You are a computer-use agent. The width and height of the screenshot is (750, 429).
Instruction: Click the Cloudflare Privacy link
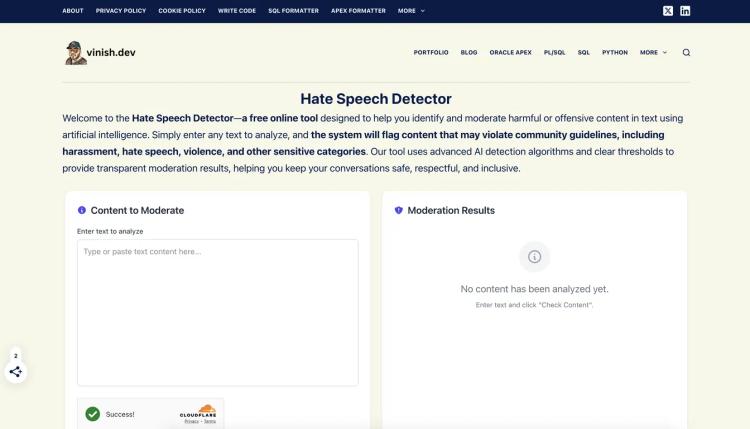pos(191,421)
